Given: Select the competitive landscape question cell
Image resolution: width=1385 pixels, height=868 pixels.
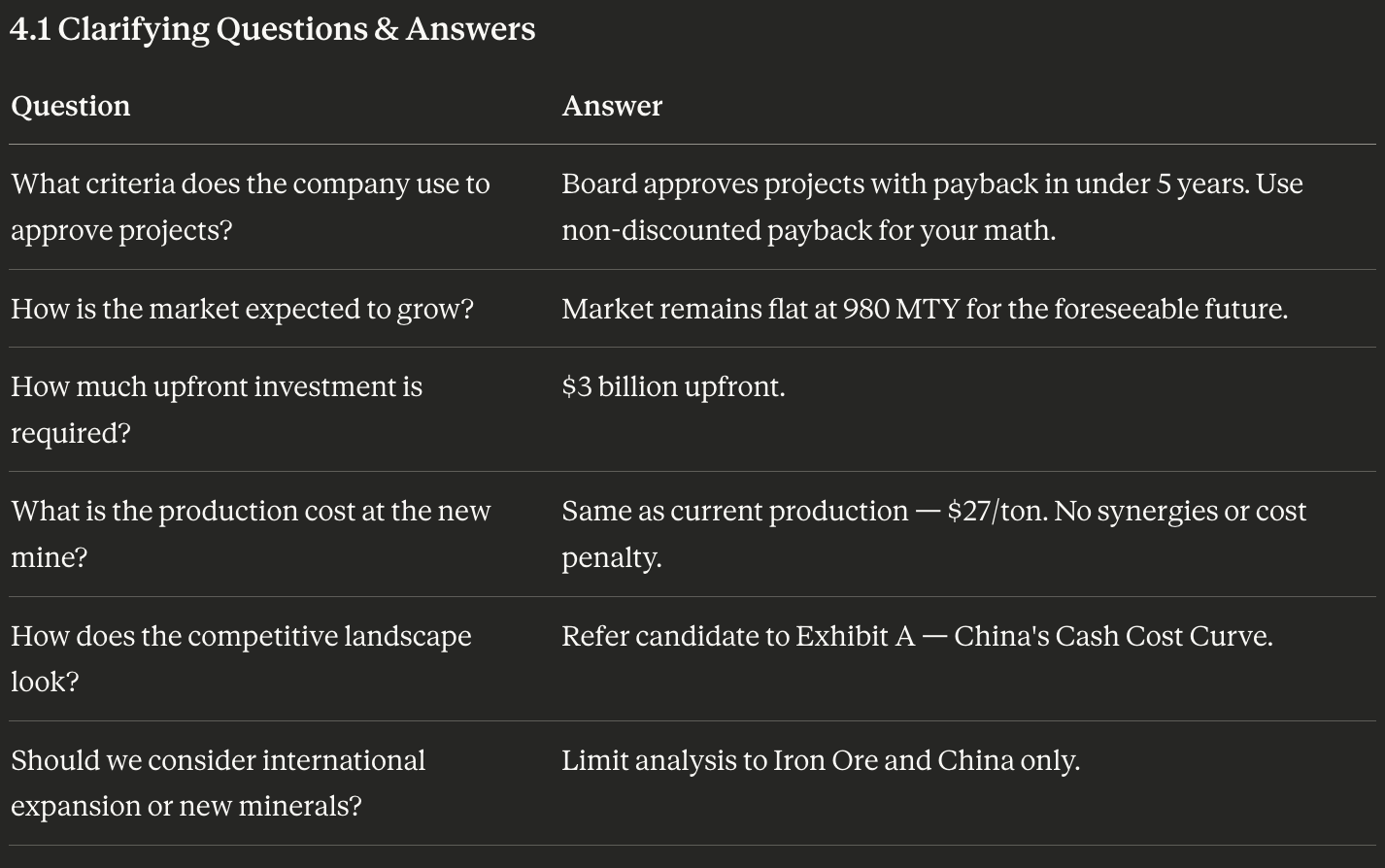Looking at the screenshot, I should pyautogui.click(x=241, y=658).
